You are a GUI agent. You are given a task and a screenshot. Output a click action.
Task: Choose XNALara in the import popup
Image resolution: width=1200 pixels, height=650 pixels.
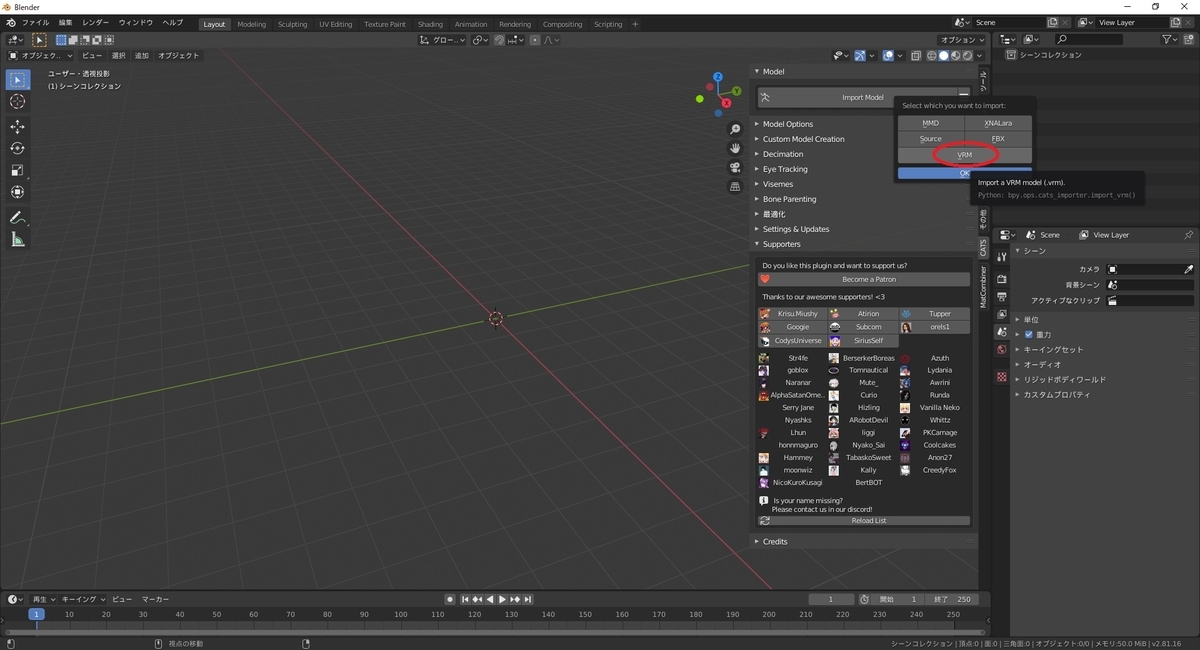click(x=998, y=123)
